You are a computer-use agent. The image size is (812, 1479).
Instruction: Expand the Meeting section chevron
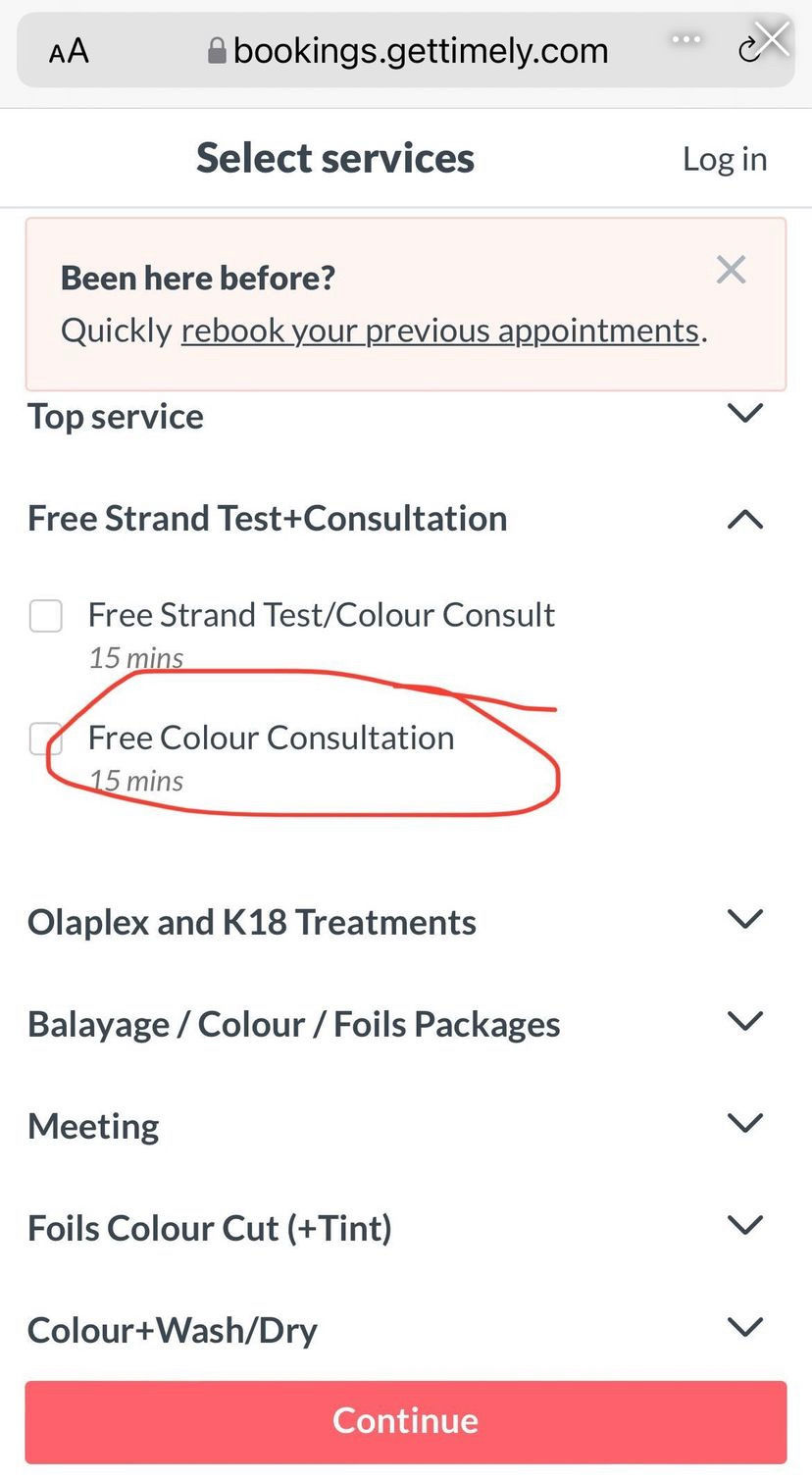(745, 1123)
